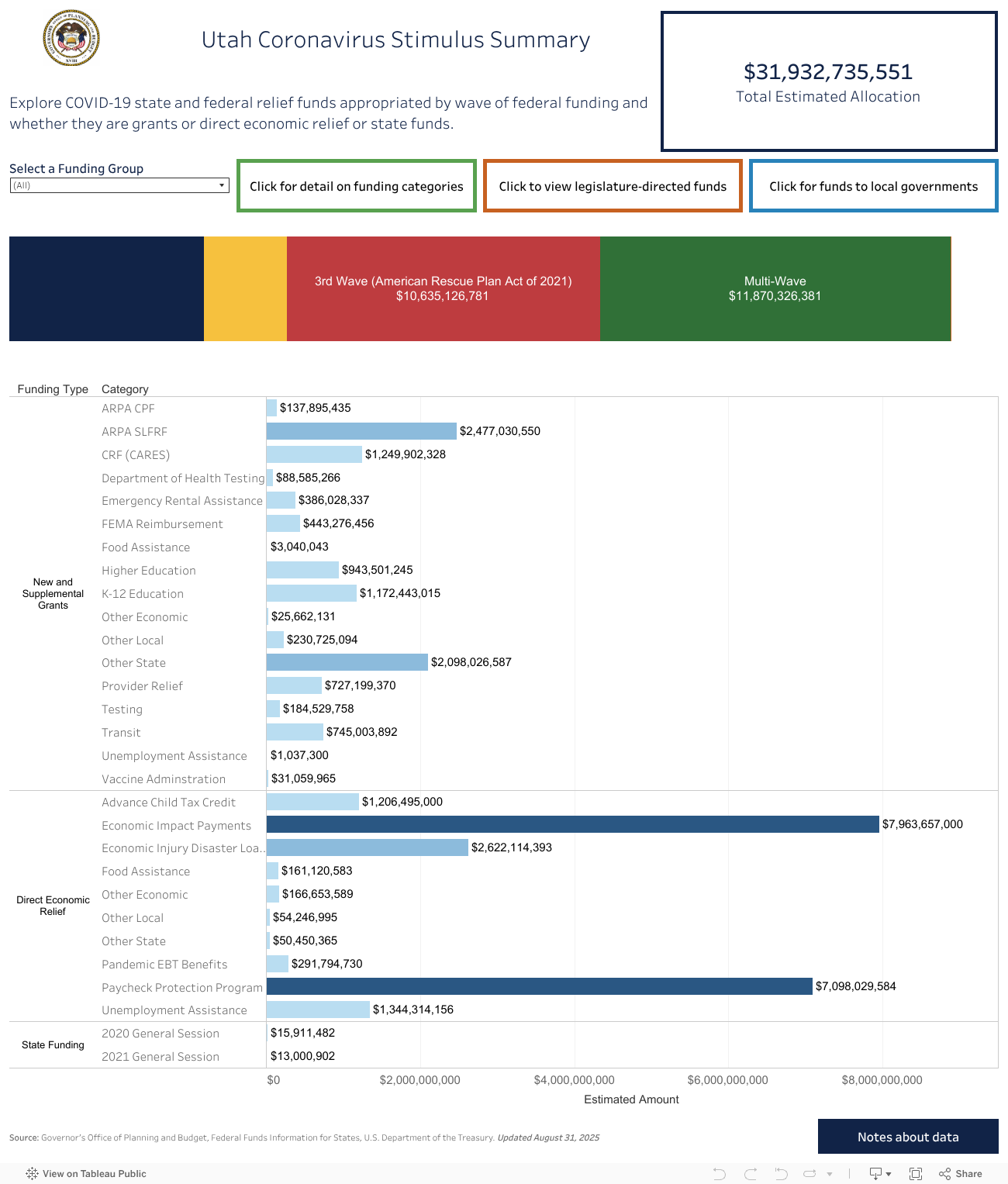Click Provider Relief category label
The height and width of the screenshot is (1184, 1008).
pyautogui.click(x=142, y=686)
